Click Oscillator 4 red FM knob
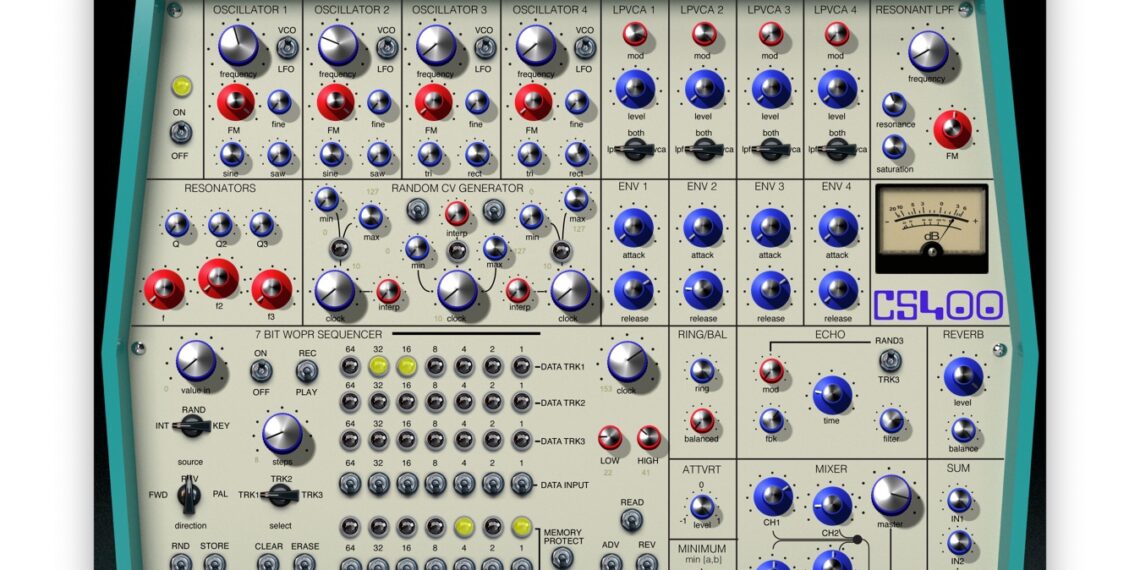This screenshot has height=570, width=1140. [534, 102]
